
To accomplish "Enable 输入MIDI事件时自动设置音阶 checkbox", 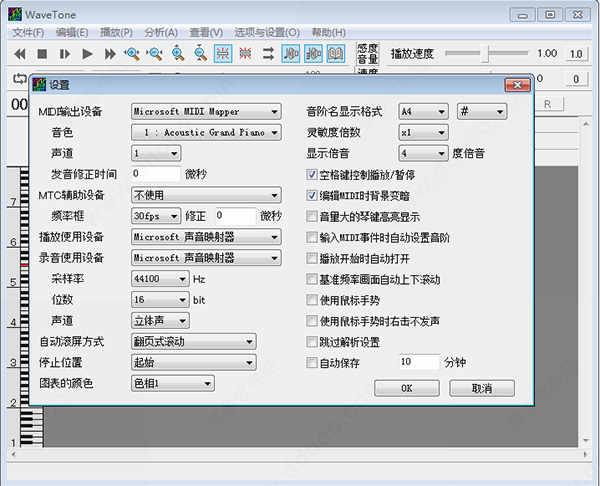I will point(311,237).
